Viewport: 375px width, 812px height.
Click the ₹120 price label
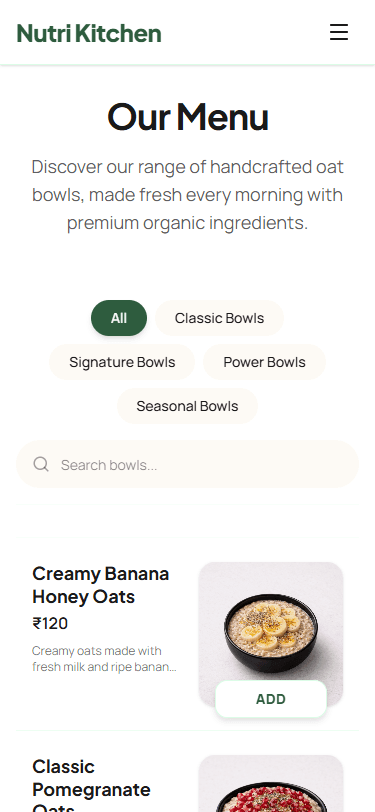(x=50, y=624)
